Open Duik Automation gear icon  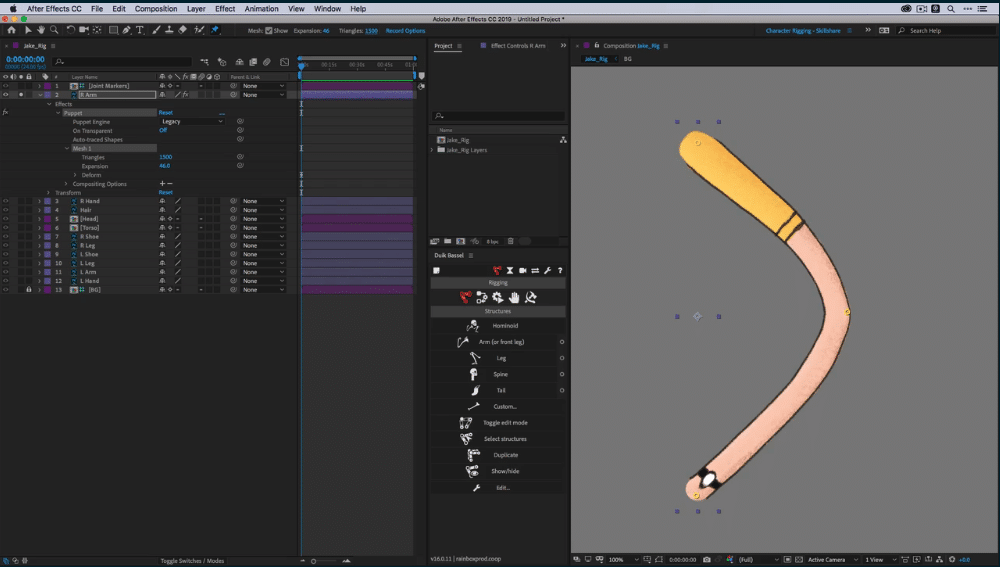click(497, 298)
